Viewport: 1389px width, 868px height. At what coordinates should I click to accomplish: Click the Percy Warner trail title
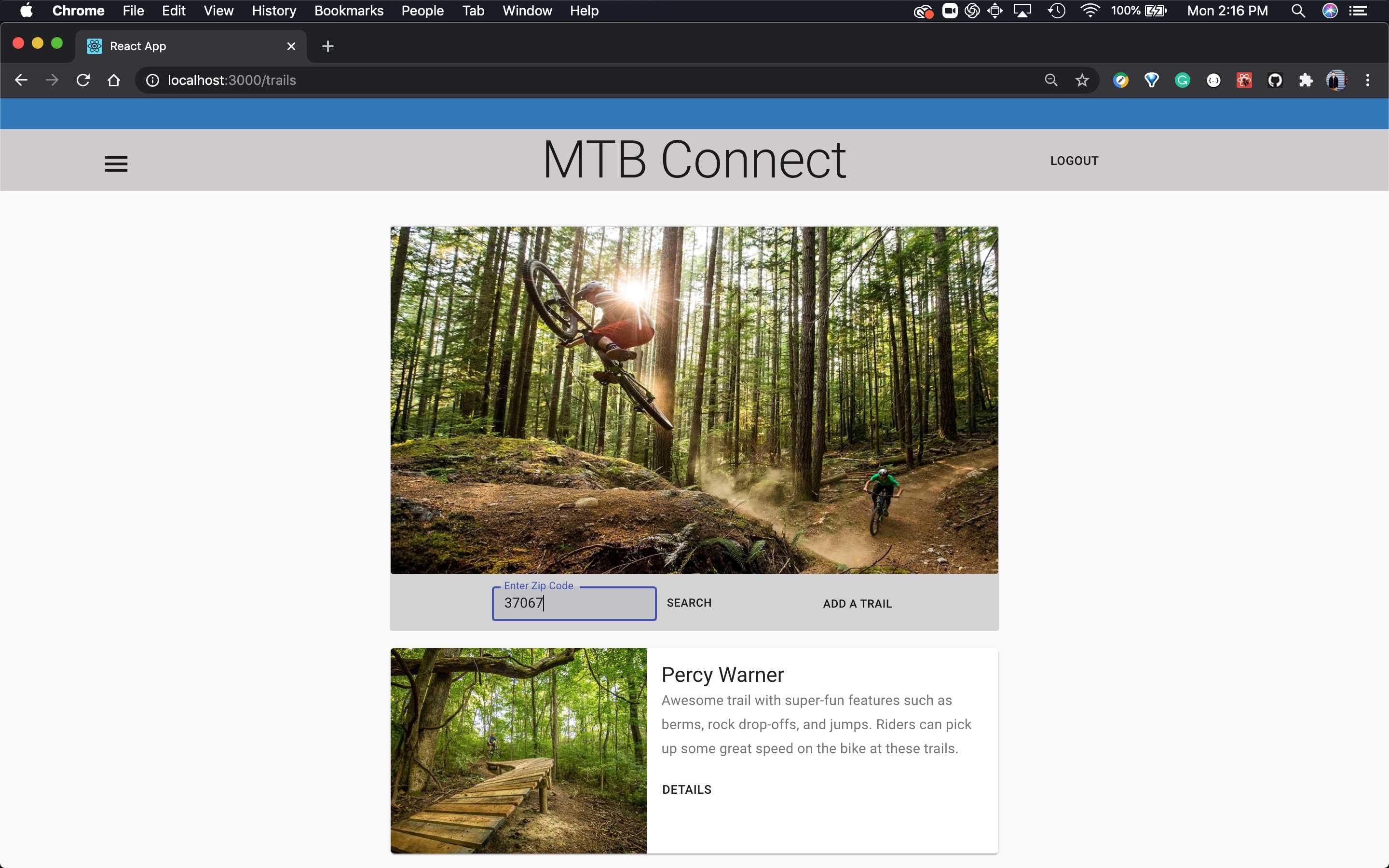(722, 675)
